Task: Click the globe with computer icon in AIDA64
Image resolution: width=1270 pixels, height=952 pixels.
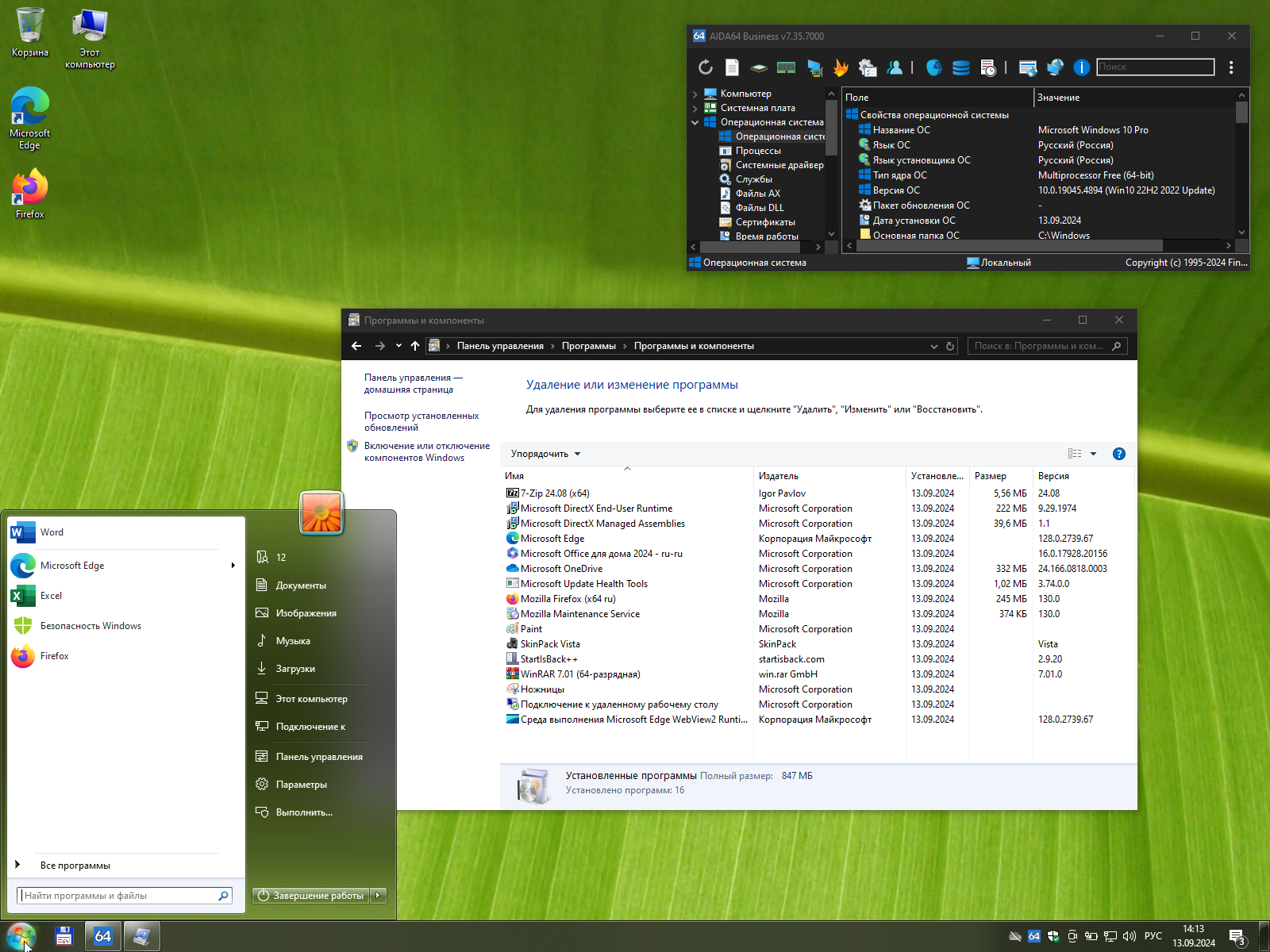Action: pyautogui.click(x=1055, y=67)
